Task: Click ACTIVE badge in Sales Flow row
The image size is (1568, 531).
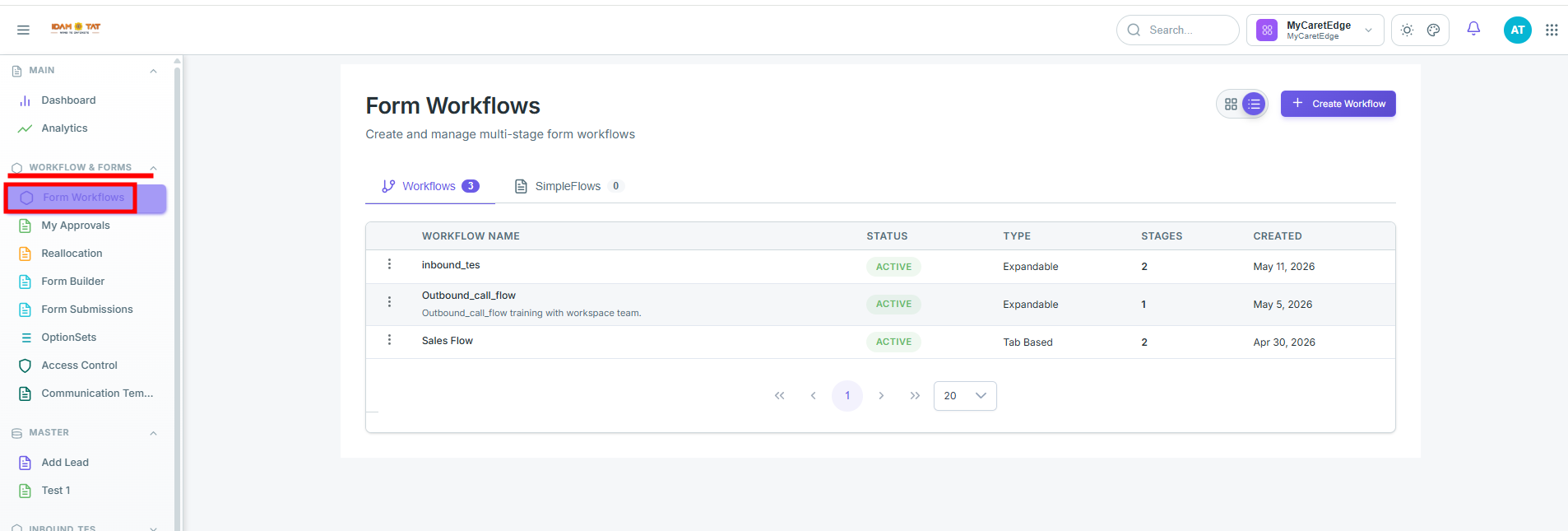Action: click(x=893, y=342)
